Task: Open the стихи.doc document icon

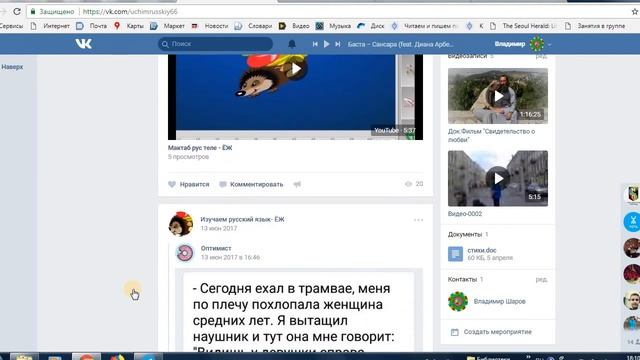Action: (455, 254)
